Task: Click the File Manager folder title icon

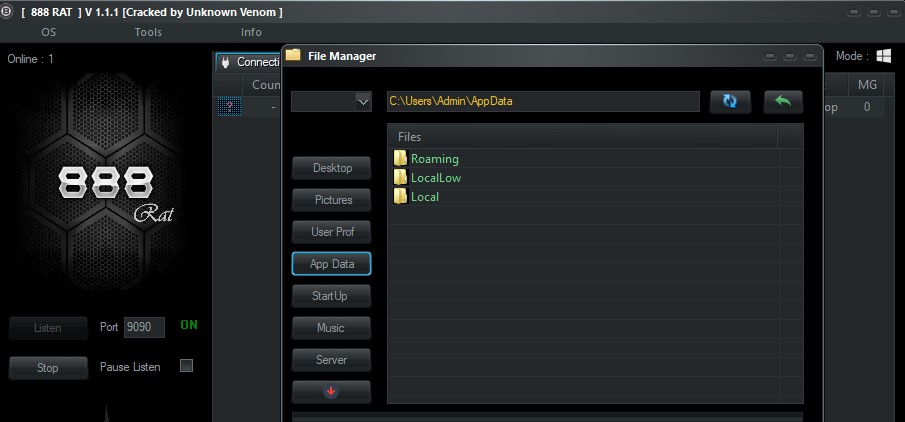Action: [293, 55]
